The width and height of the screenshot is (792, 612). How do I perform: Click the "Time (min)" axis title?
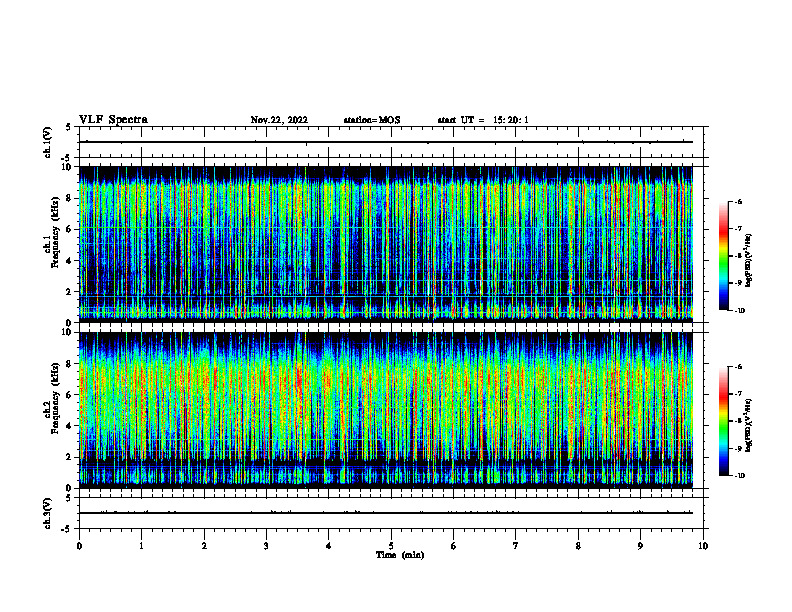(400, 555)
